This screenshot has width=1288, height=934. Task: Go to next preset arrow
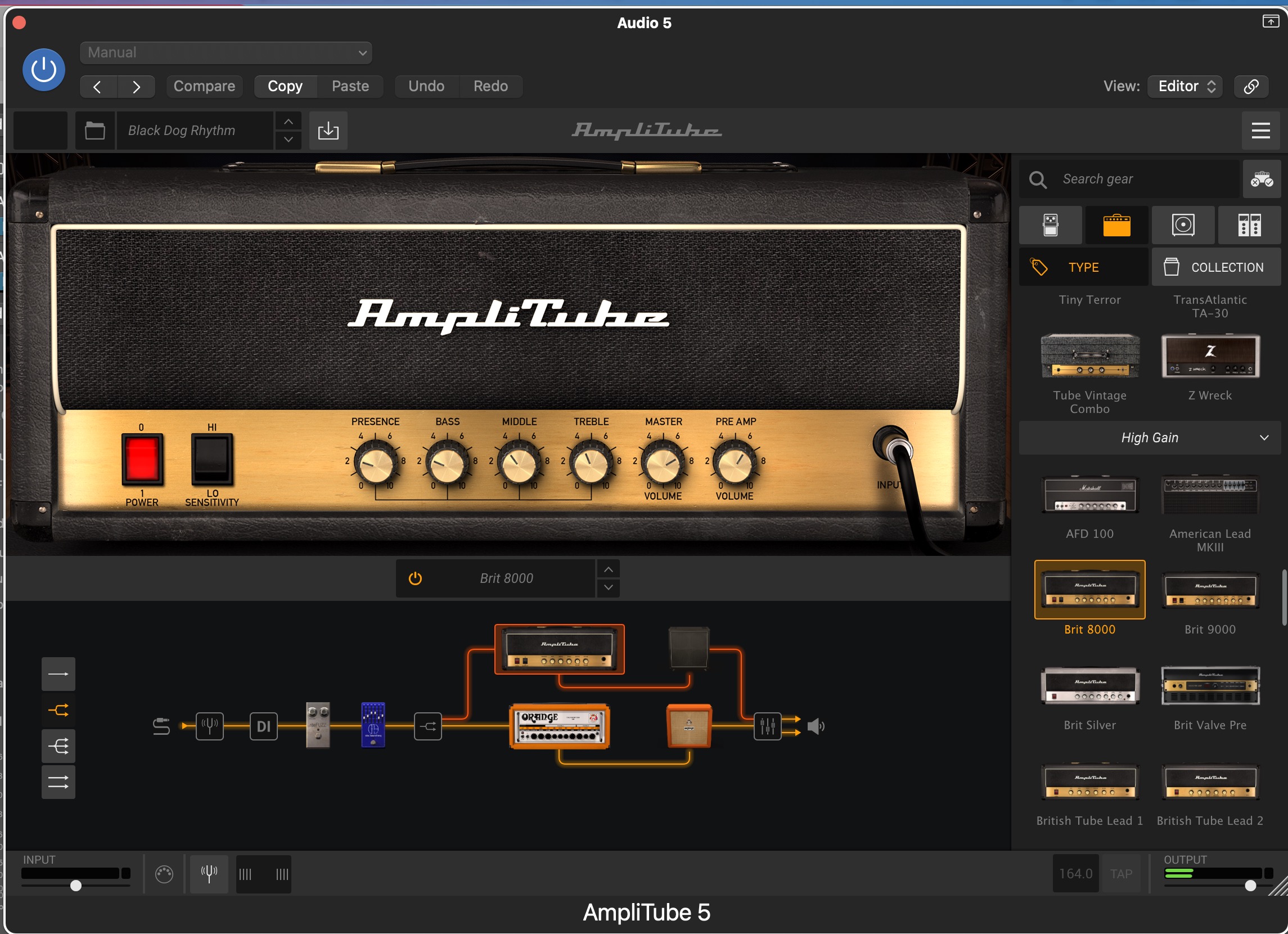coord(136,86)
